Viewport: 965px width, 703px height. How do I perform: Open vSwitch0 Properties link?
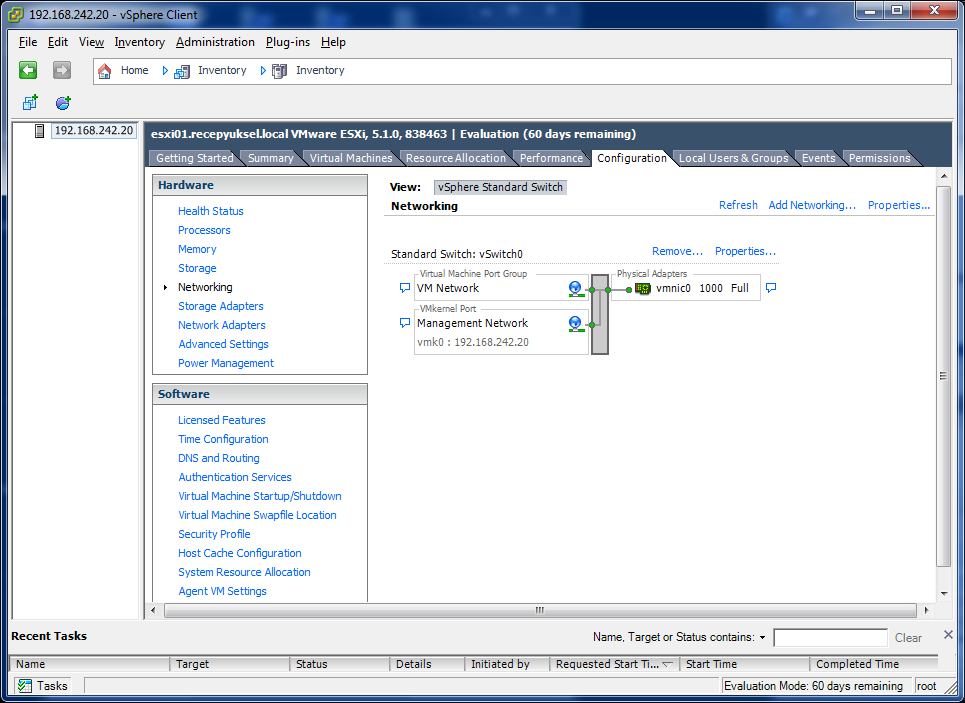[745, 251]
